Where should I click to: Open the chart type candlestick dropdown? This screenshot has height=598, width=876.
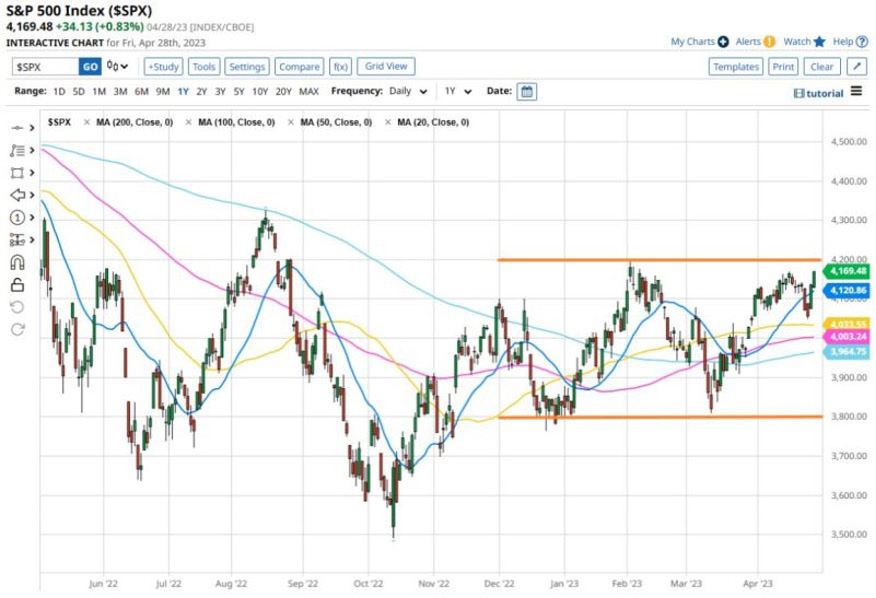(119, 66)
